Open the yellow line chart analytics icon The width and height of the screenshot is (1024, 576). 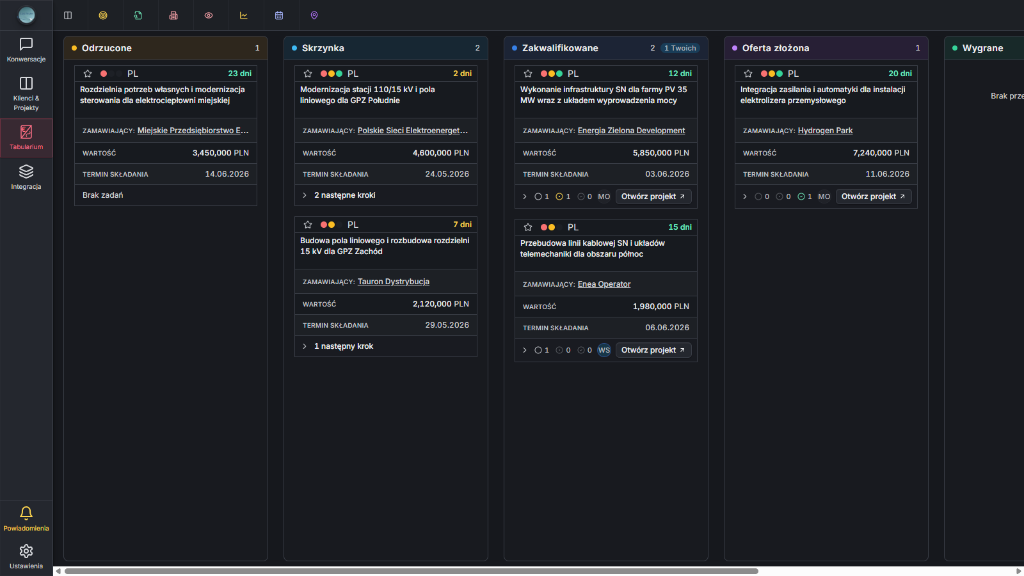244,15
